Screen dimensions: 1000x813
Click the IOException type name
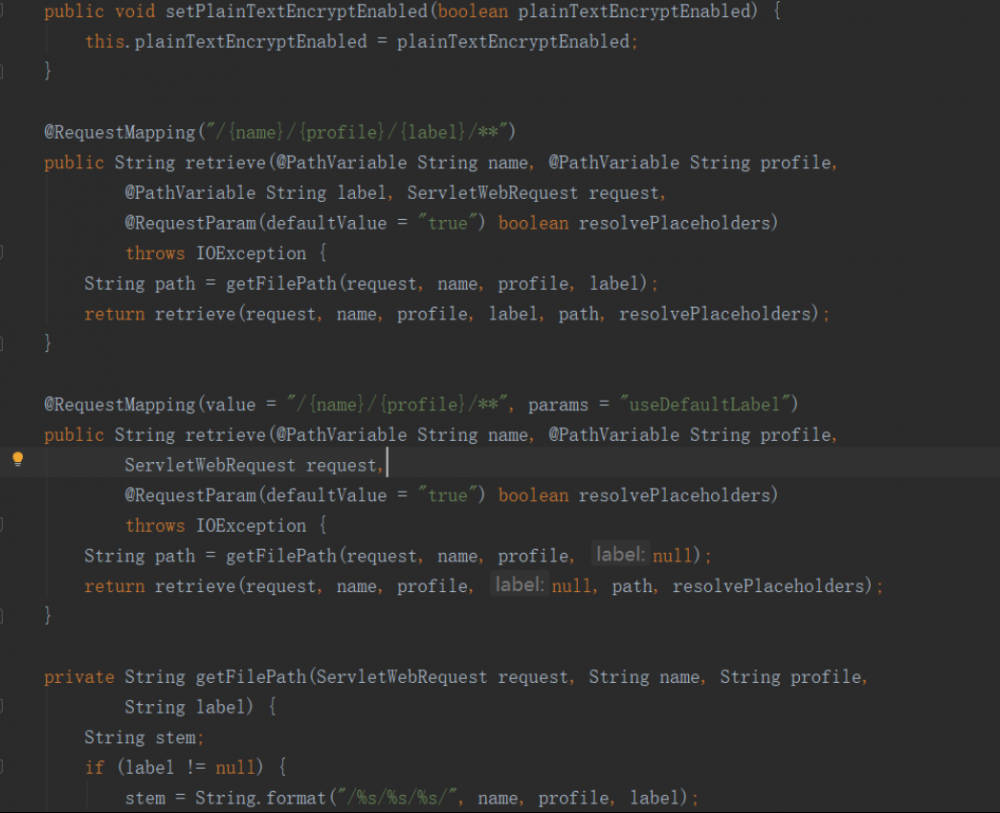[250, 253]
